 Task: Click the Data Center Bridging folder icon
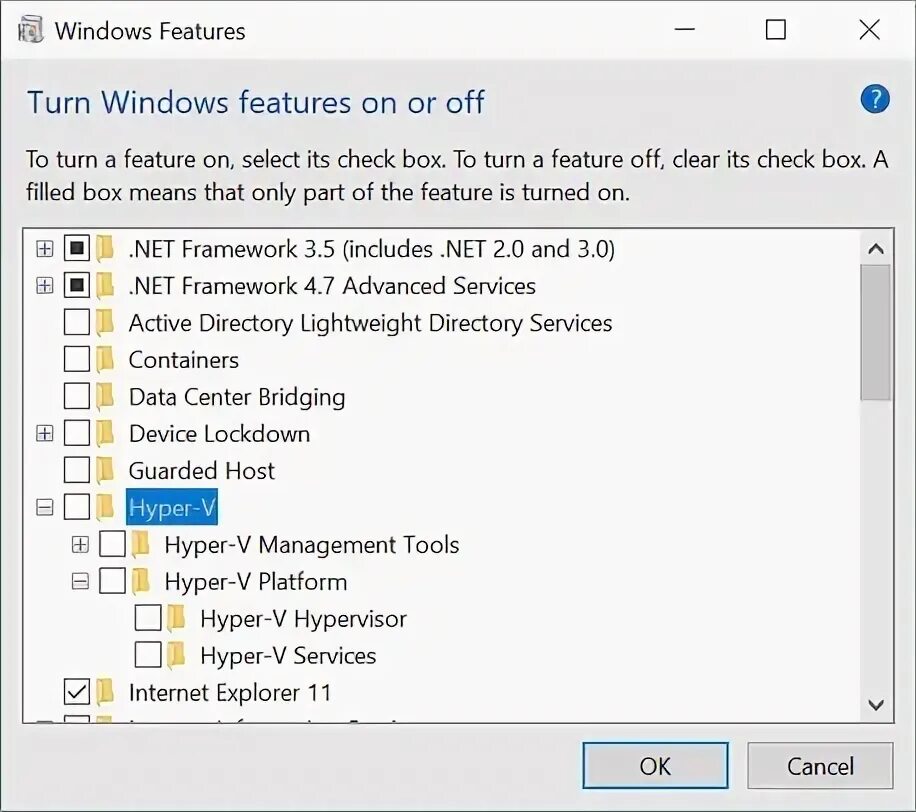[x=105, y=397]
